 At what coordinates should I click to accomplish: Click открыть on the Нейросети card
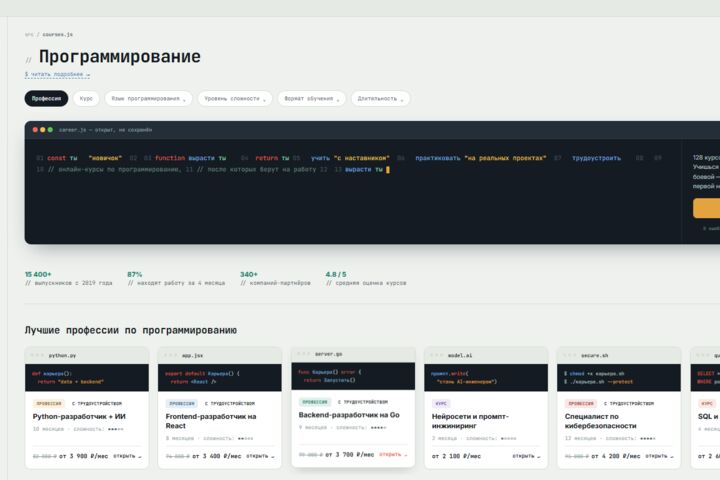527,456
